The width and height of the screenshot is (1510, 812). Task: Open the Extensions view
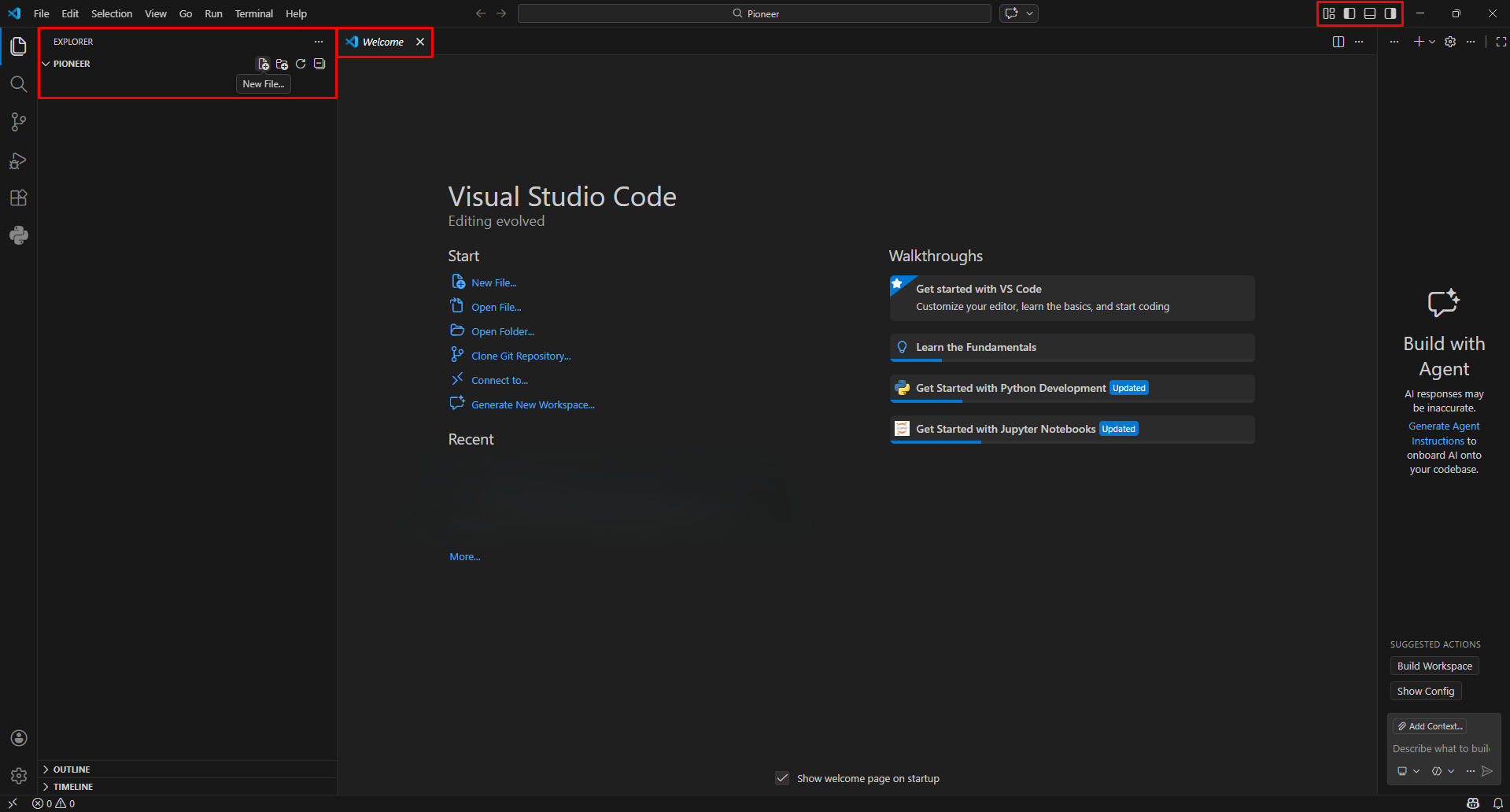[x=19, y=197]
